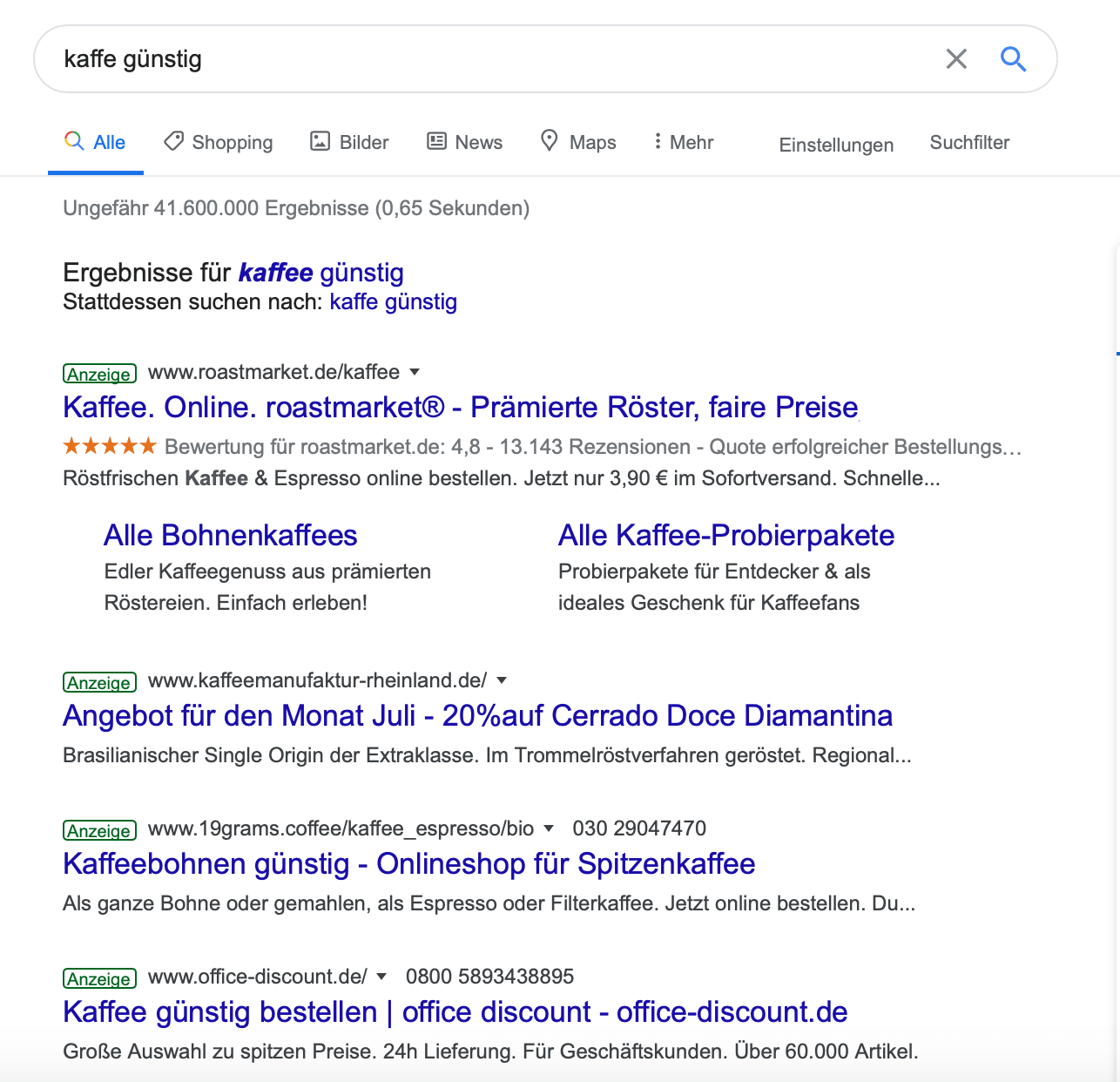This screenshot has height=1082, width=1120.
Task: Click the 'Große Auswahl zu spitzen Preise' description
Action: (490, 1052)
